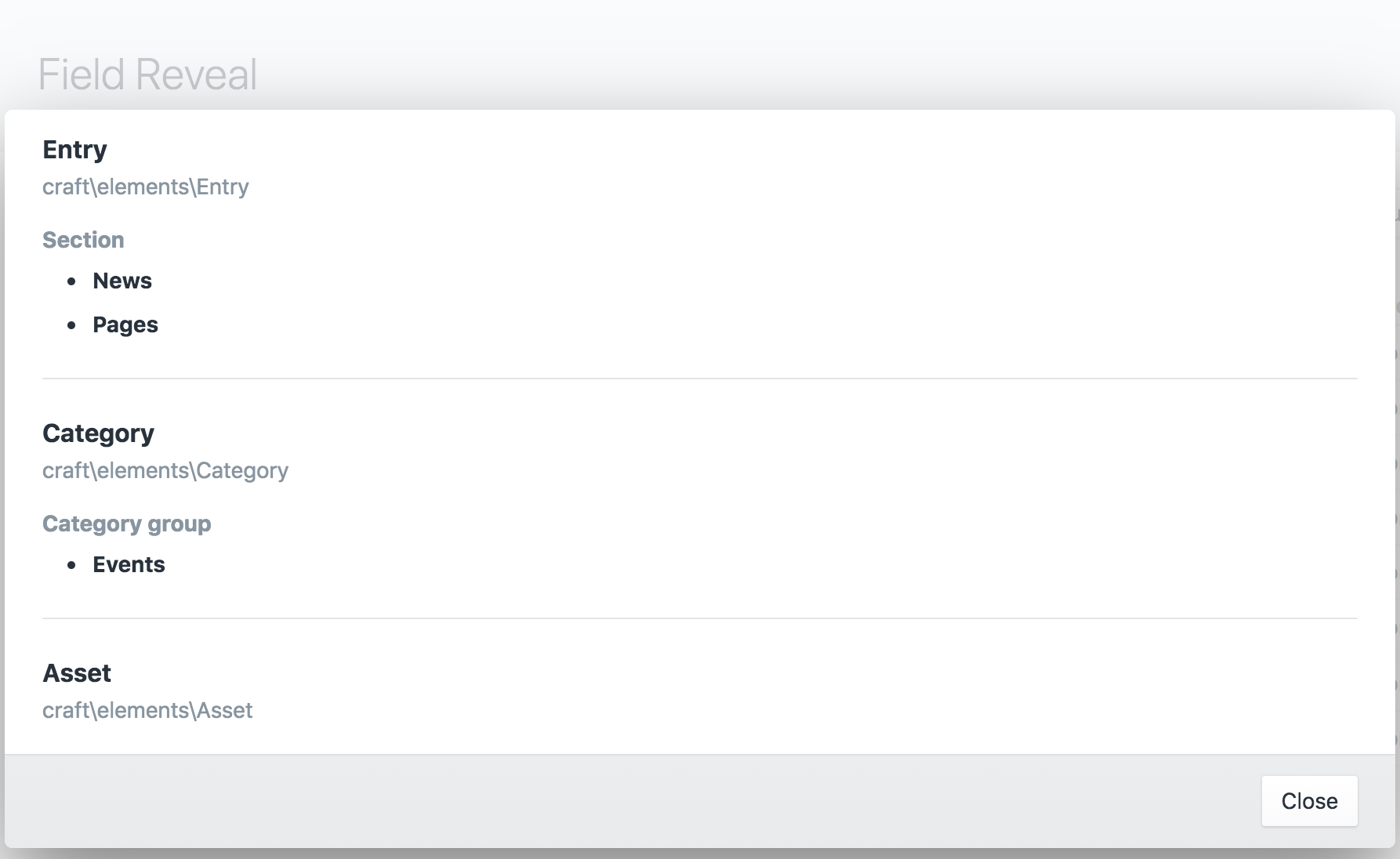Image resolution: width=1400 pixels, height=859 pixels.
Task: Click the bullet point beside Events
Action: click(x=72, y=565)
